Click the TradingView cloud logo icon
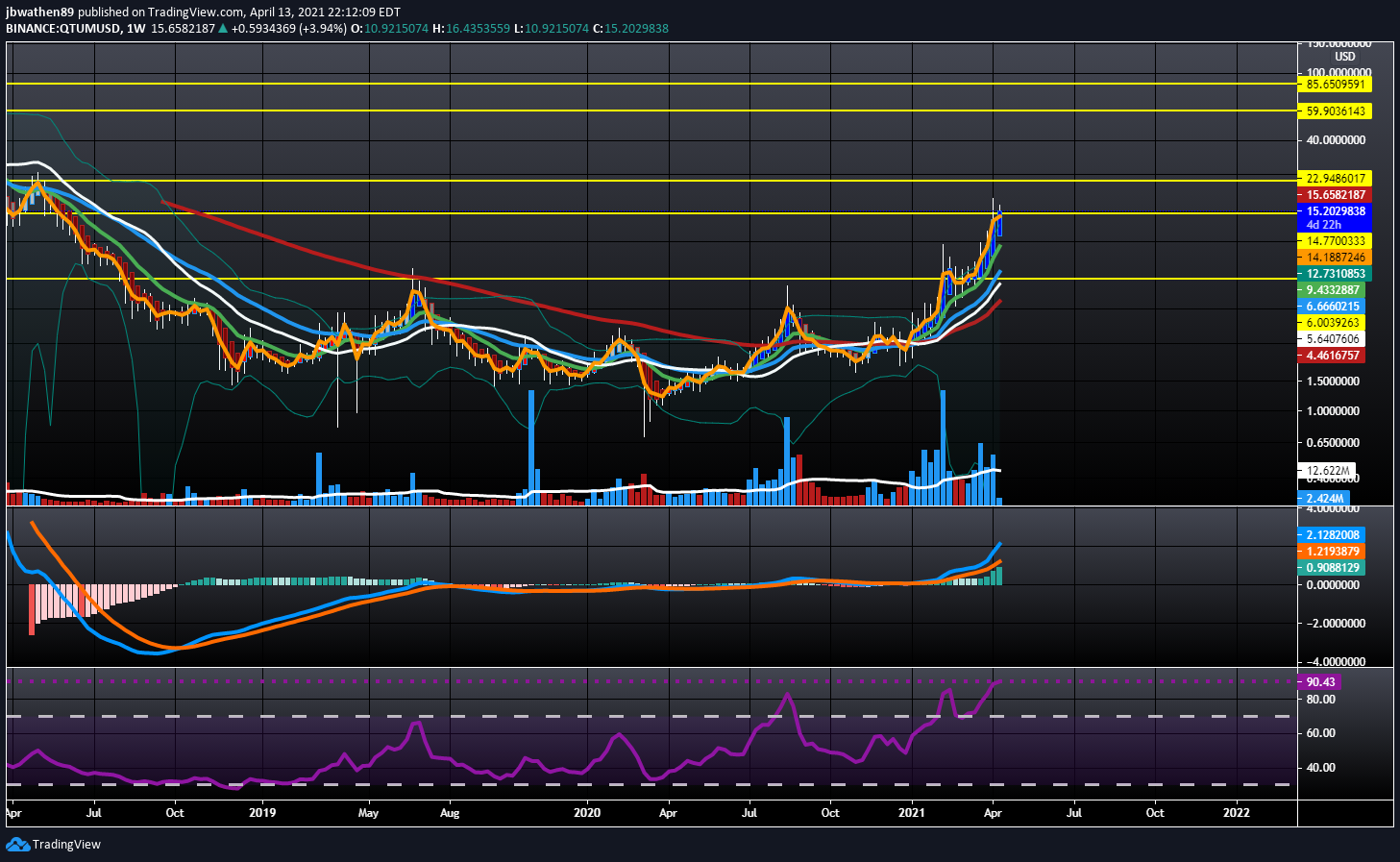The height and width of the screenshot is (862, 1400). coord(17,845)
